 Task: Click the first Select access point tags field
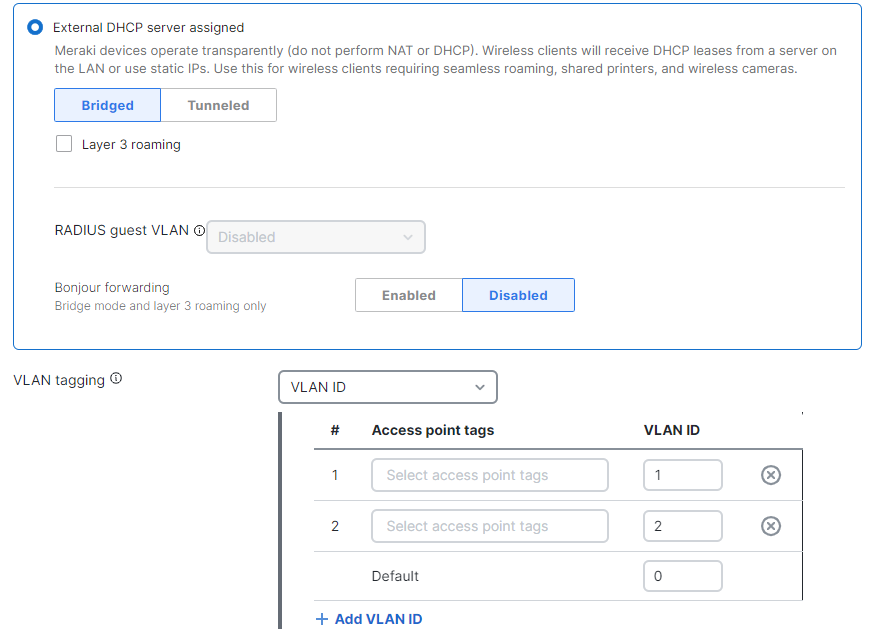(489, 475)
